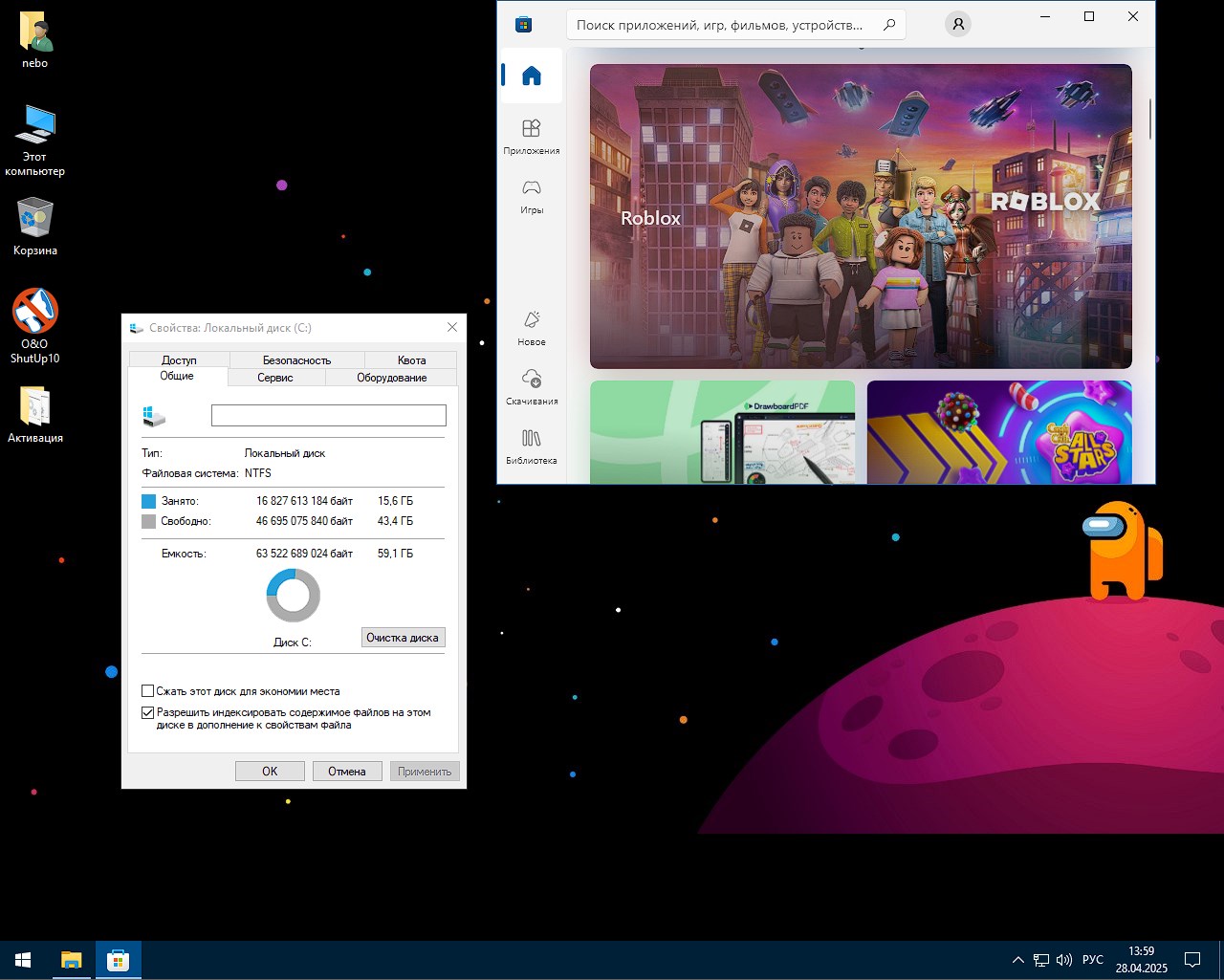The height and width of the screenshot is (980, 1224).
Task: Click the search magnifier icon in Store
Action: click(889, 24)
